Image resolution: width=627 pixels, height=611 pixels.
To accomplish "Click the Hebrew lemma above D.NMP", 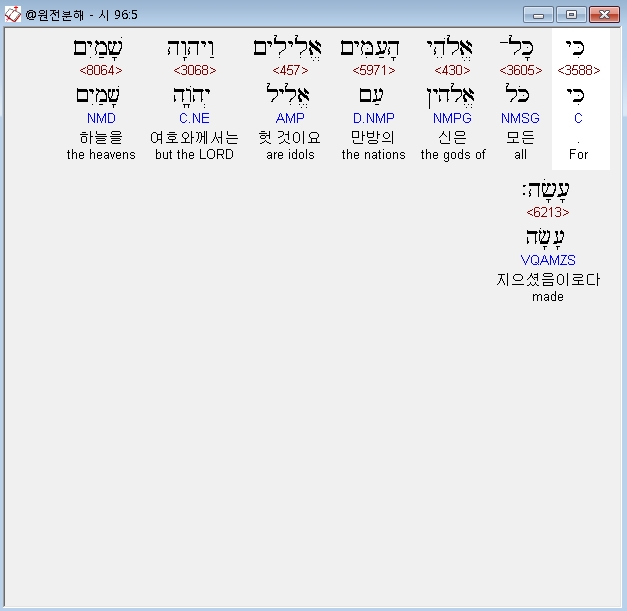I will (x=371, y=96).
